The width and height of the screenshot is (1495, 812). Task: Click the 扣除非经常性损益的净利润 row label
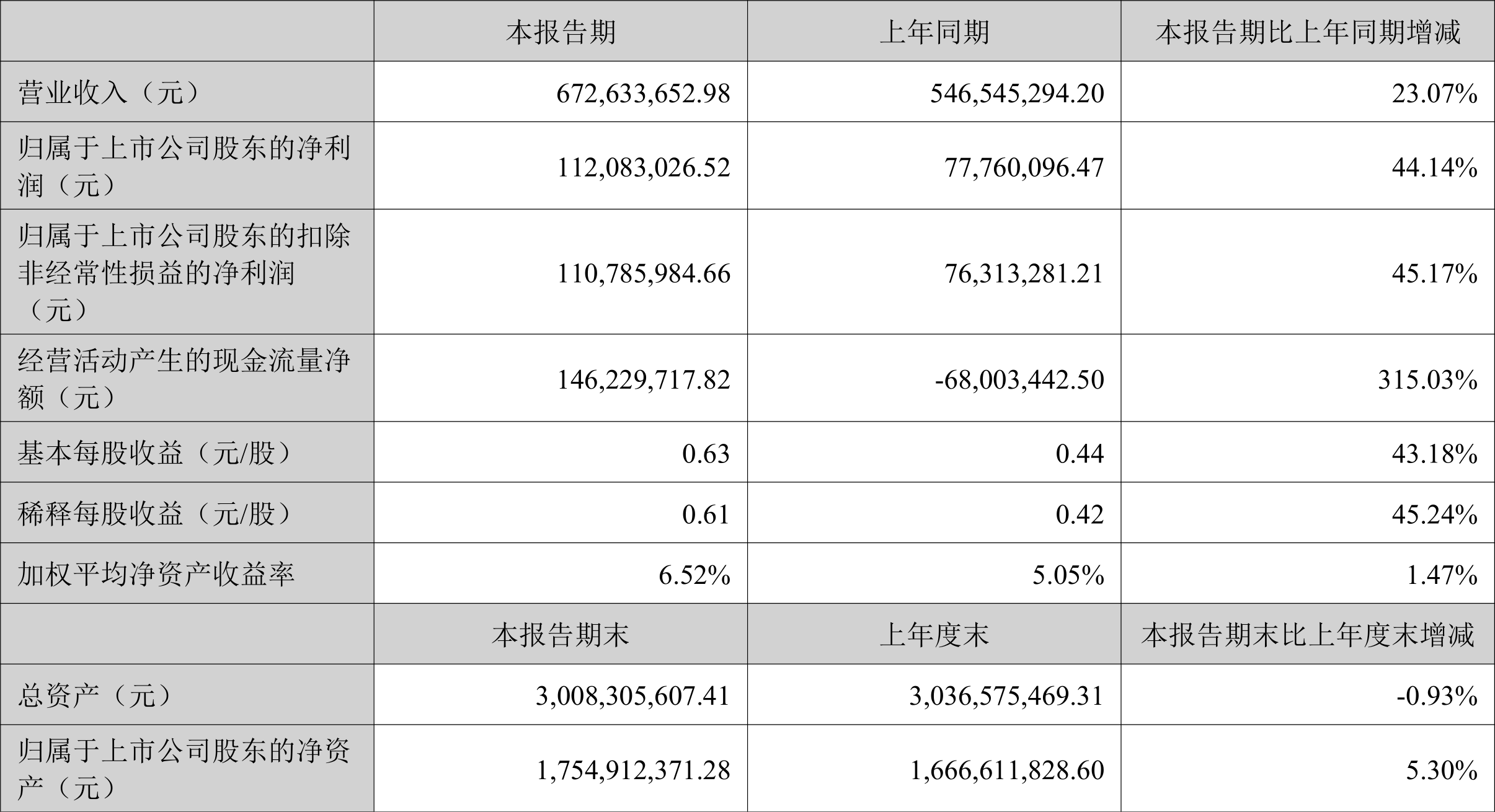(x=184, y=273)
